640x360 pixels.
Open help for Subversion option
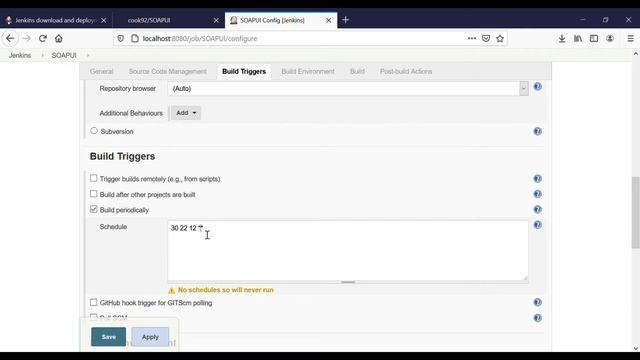538,131
